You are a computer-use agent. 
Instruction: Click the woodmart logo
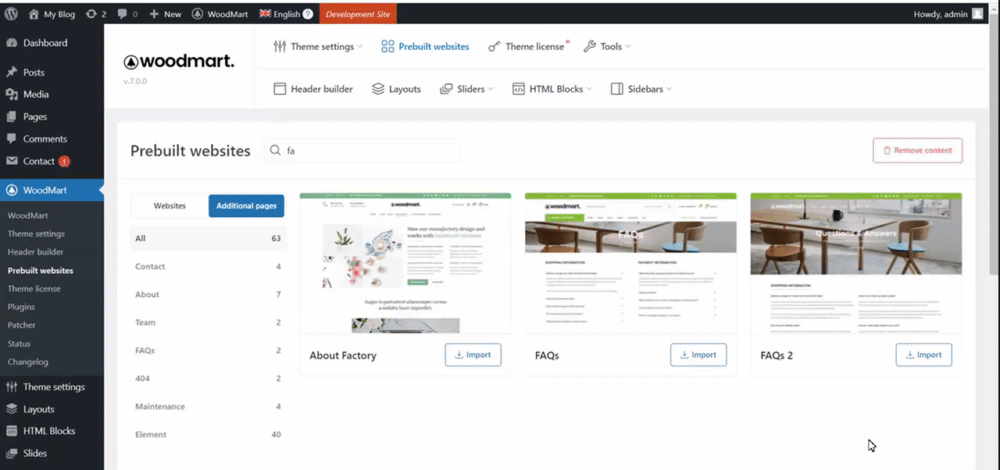(179, 62)
